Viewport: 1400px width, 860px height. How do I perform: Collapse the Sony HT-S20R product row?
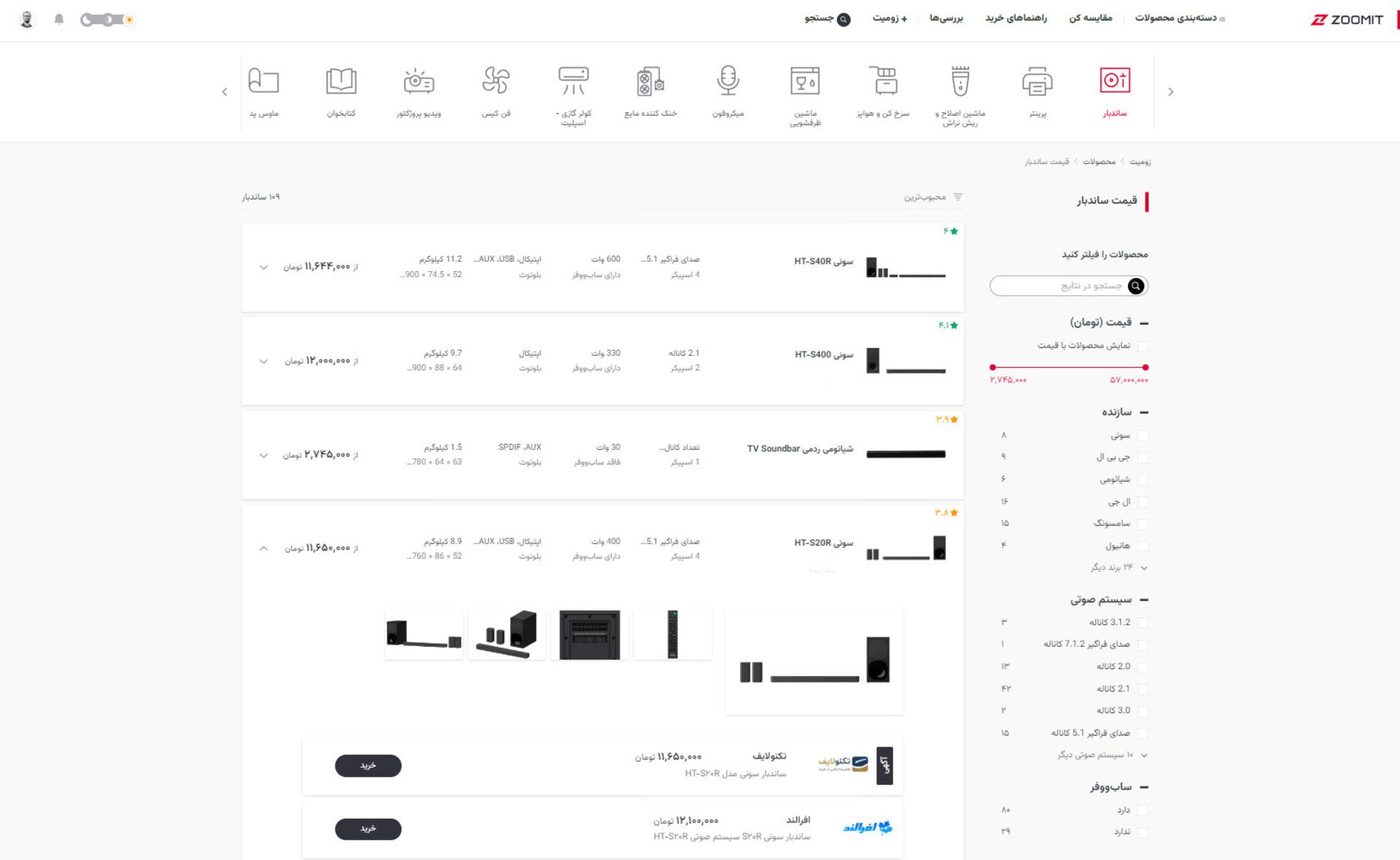point(264,548)
